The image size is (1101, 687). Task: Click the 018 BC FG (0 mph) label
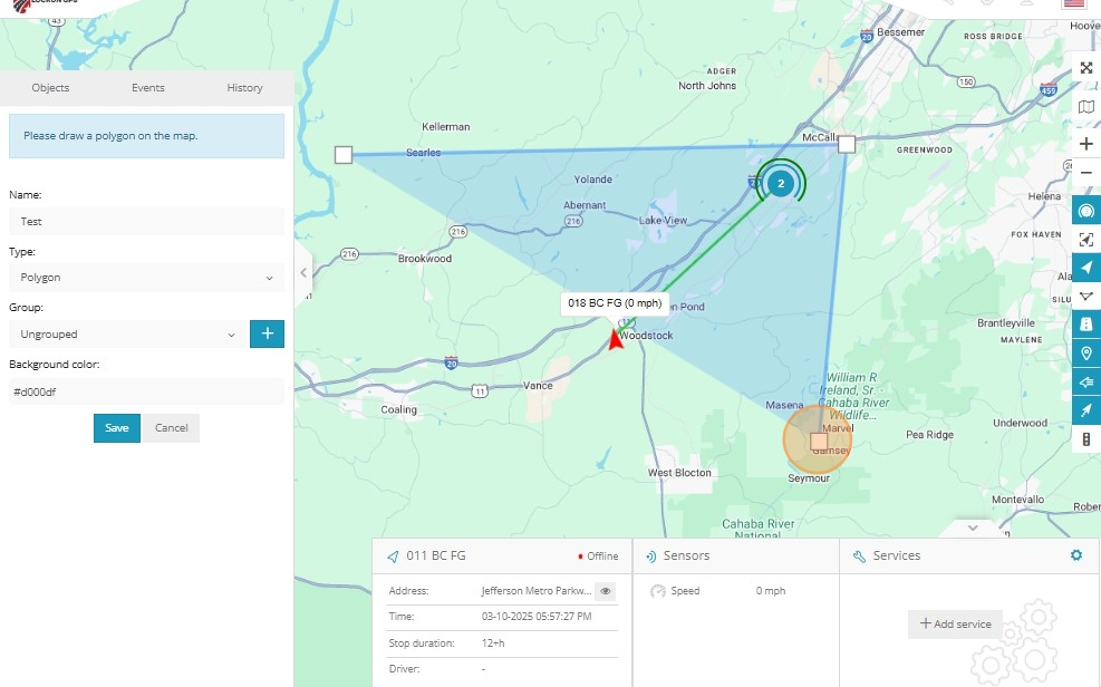click(614, 303)
